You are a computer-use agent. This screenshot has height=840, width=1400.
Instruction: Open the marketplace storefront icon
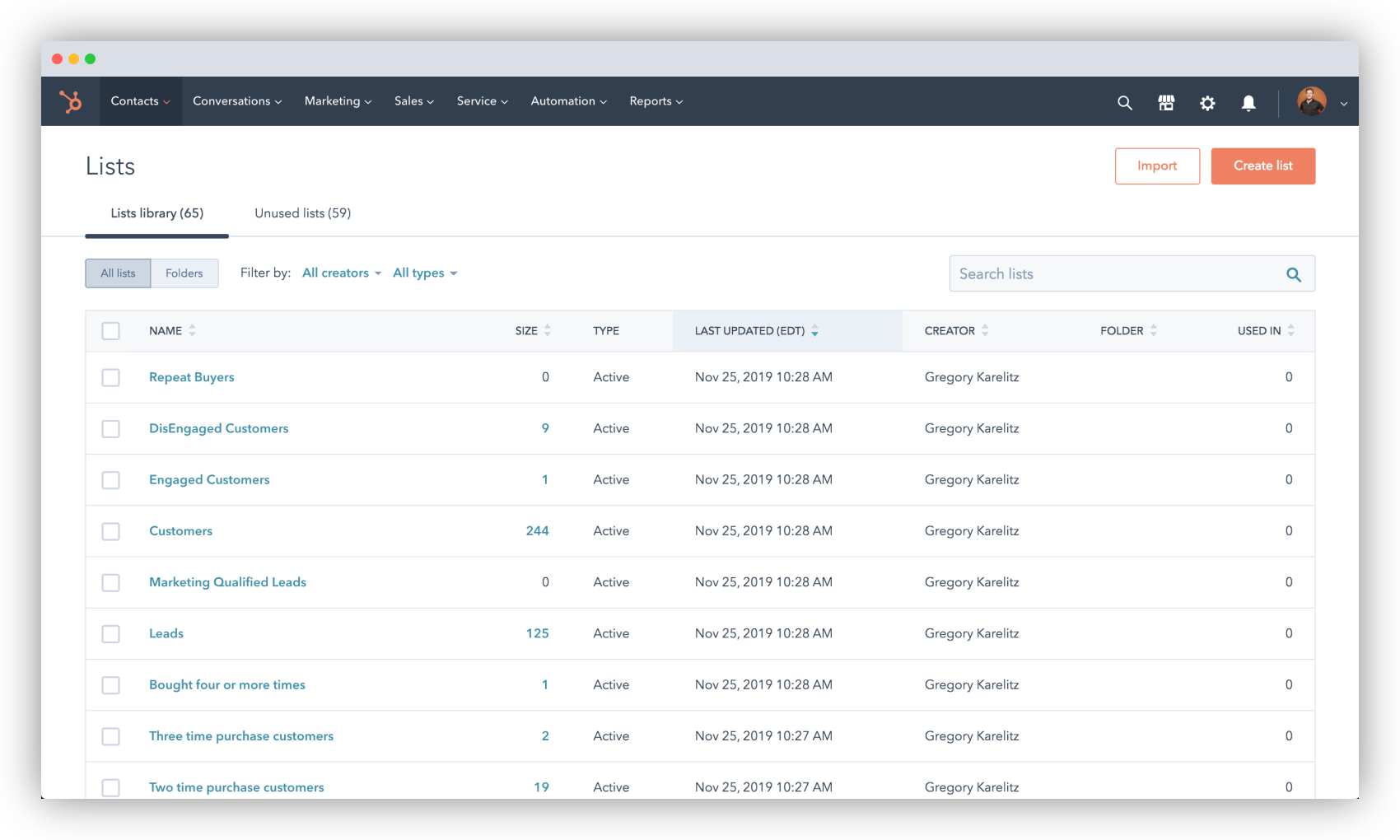[1166, 102]
